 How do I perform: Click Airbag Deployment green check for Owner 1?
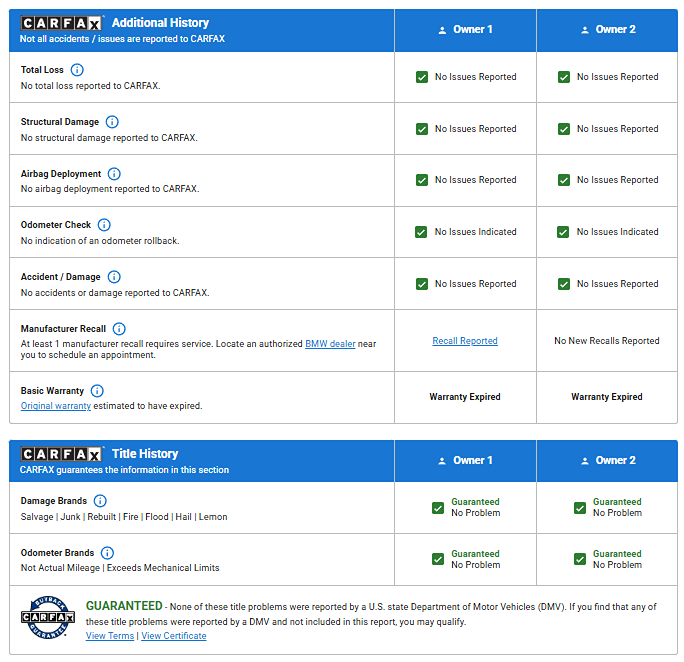click(x=422, y=180)
